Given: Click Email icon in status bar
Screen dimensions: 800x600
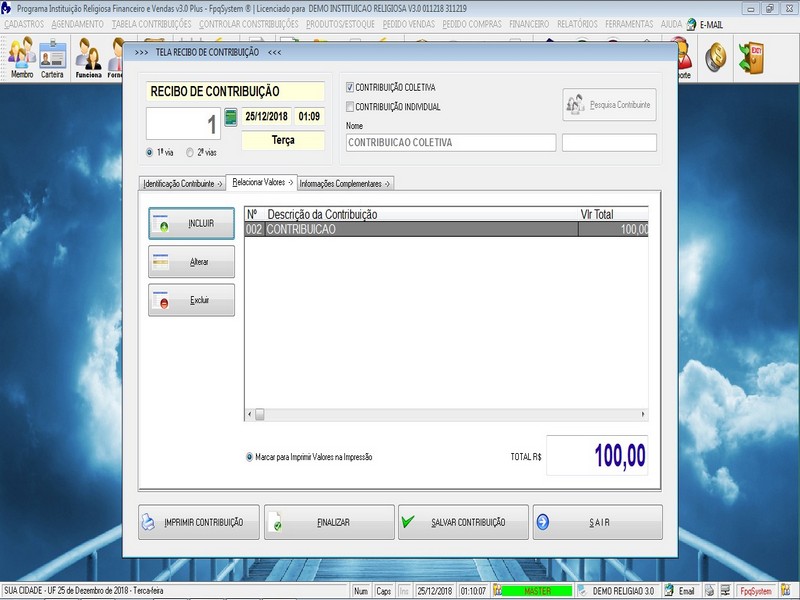Looking at the screenshot, I should click(x=669, y=591).
